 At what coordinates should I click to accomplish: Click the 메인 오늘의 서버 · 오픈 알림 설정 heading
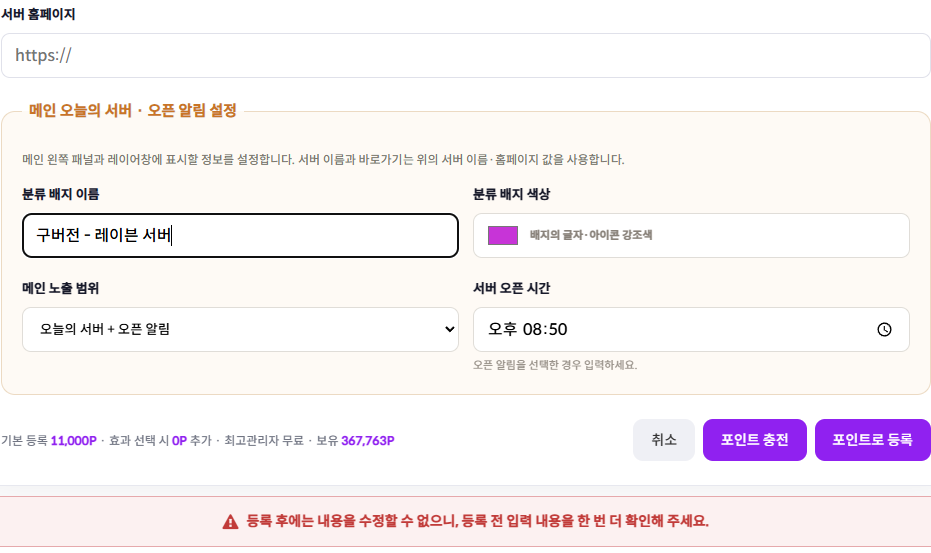click(133, 110)
